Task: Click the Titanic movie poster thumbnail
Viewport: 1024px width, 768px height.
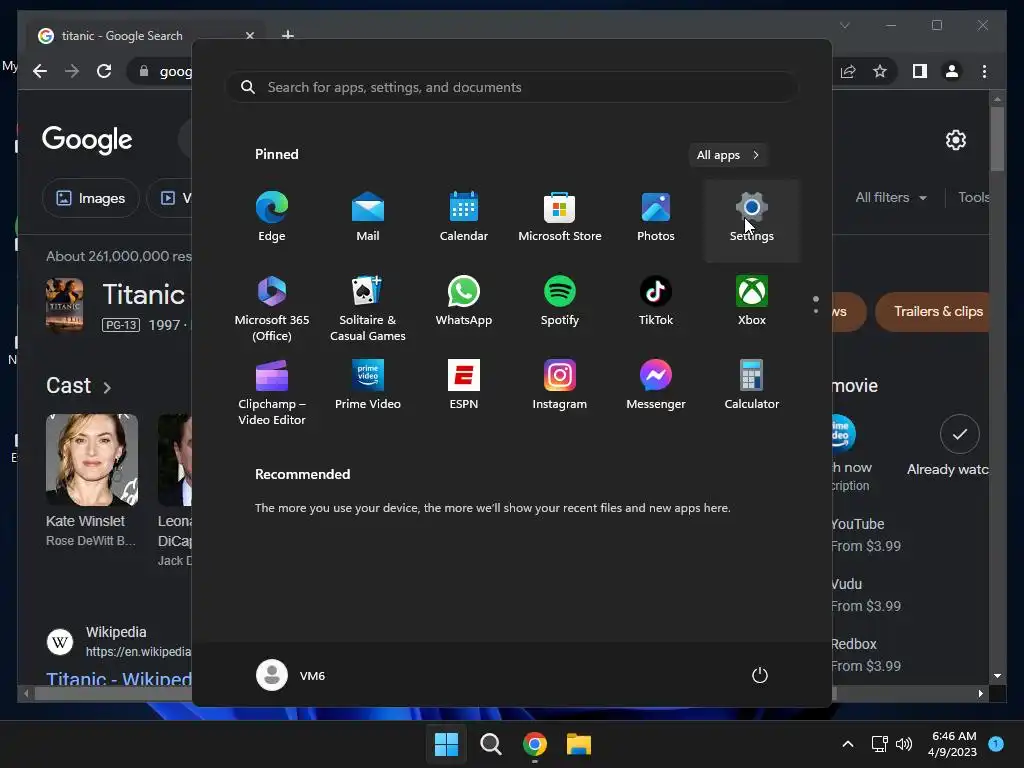Action: [x=64, y=305]
